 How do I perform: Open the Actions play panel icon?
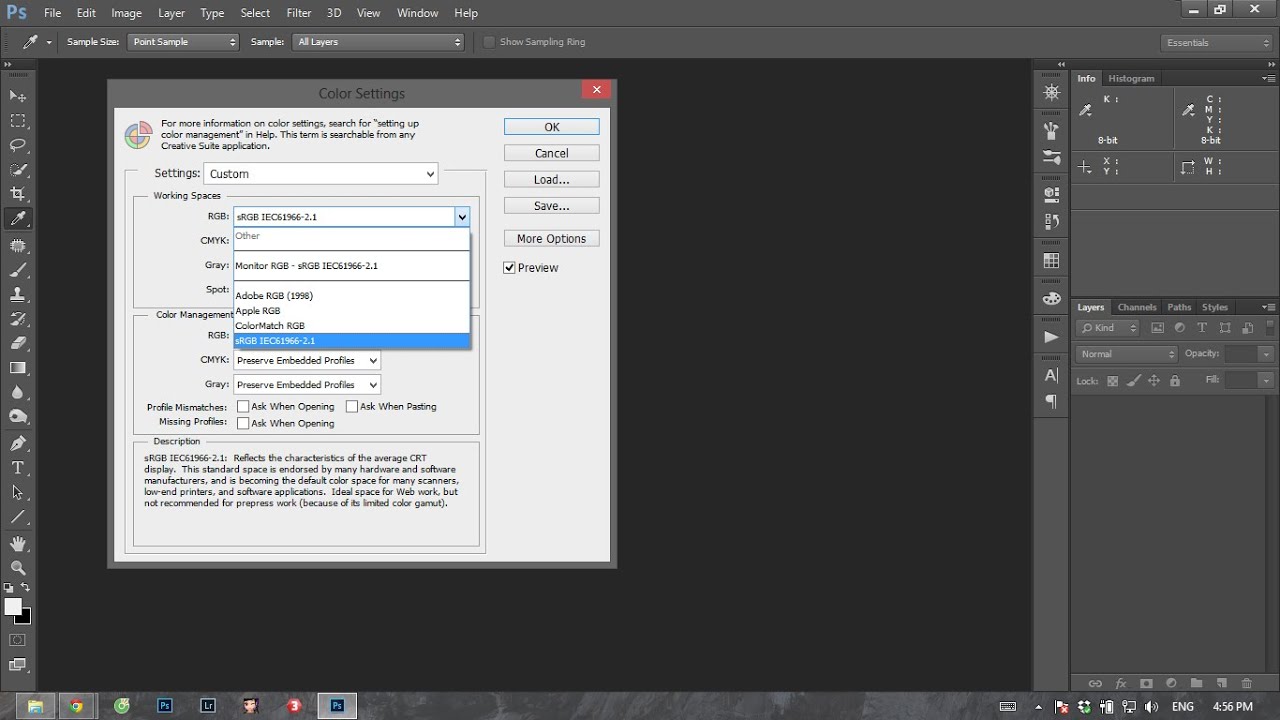click(1051, 337)
